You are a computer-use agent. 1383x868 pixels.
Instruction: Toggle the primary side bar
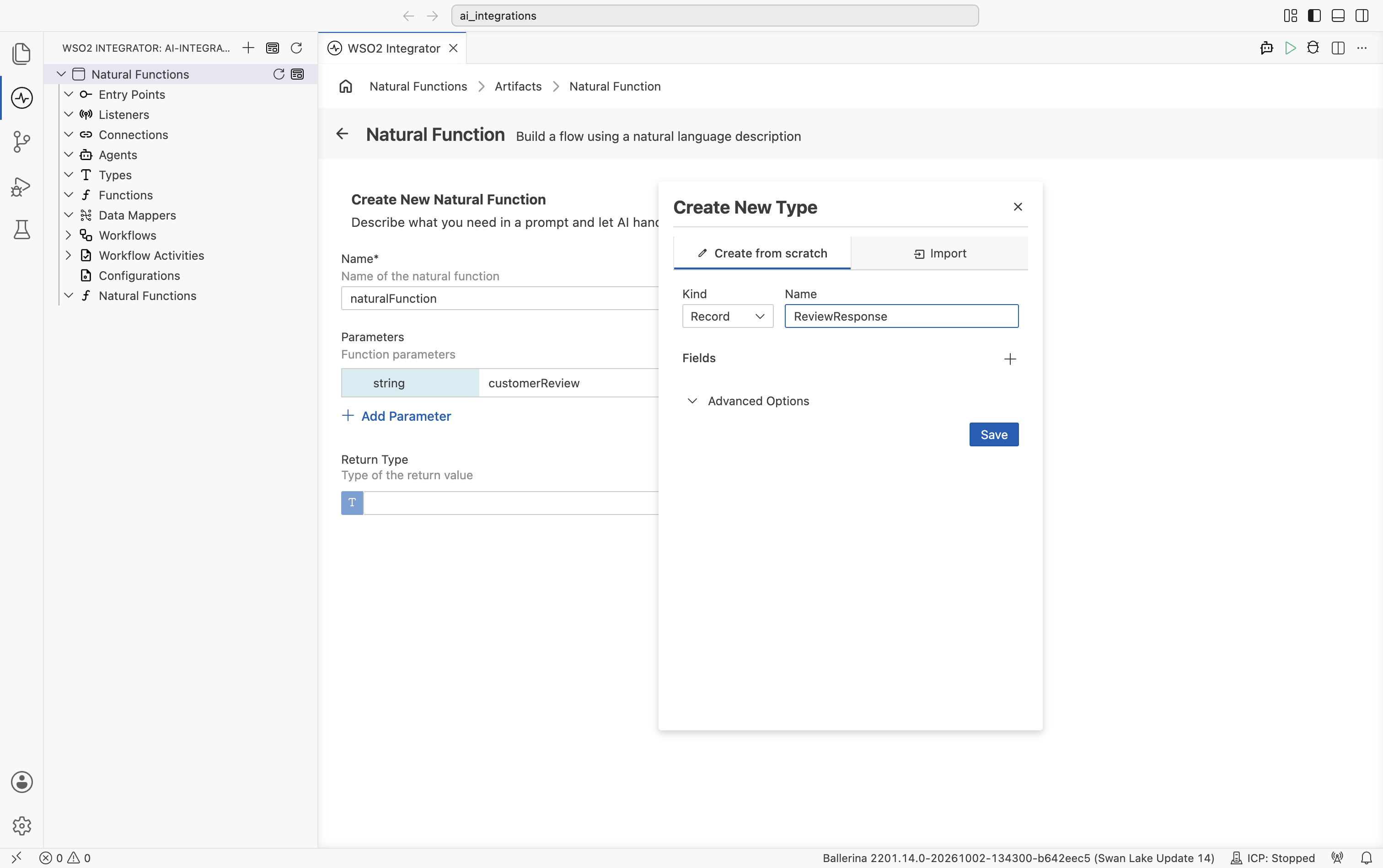pos(1314,16)
